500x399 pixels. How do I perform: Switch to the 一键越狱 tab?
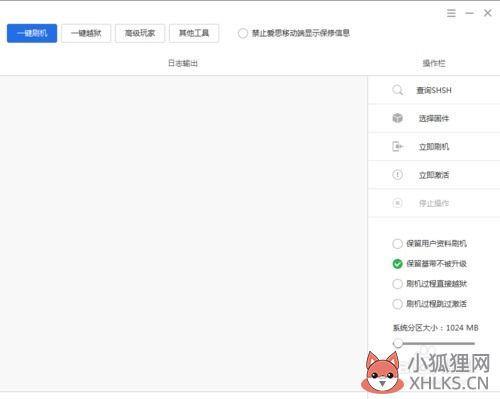86,33
